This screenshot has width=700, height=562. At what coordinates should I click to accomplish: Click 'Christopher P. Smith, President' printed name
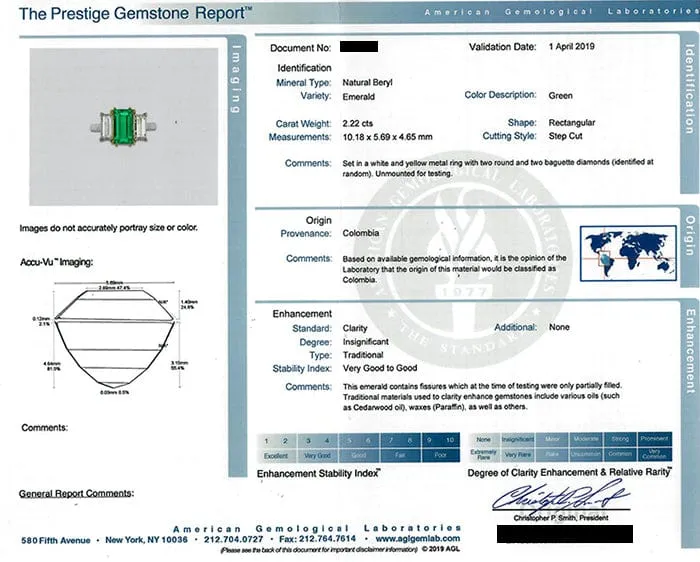[561, 518]
